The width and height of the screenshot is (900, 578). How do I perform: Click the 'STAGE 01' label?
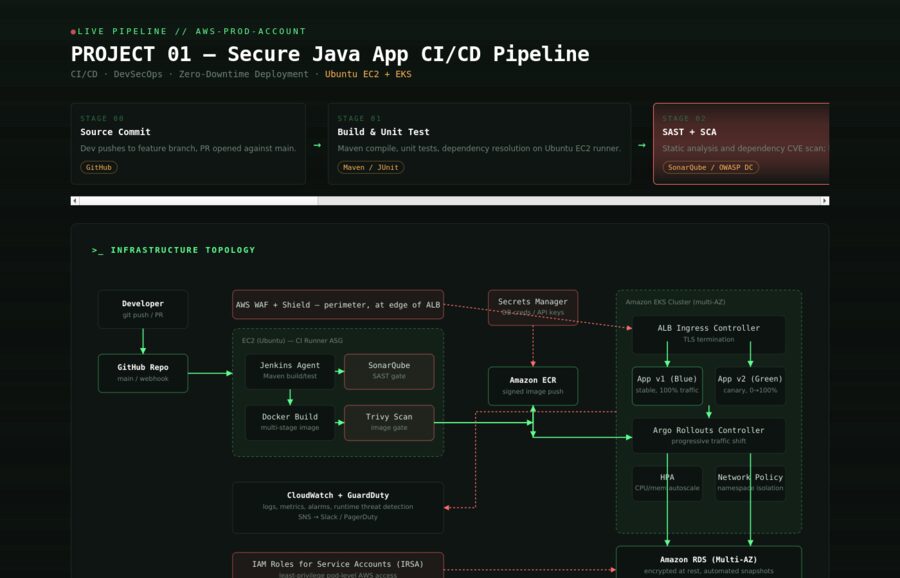tap(359, 119)
